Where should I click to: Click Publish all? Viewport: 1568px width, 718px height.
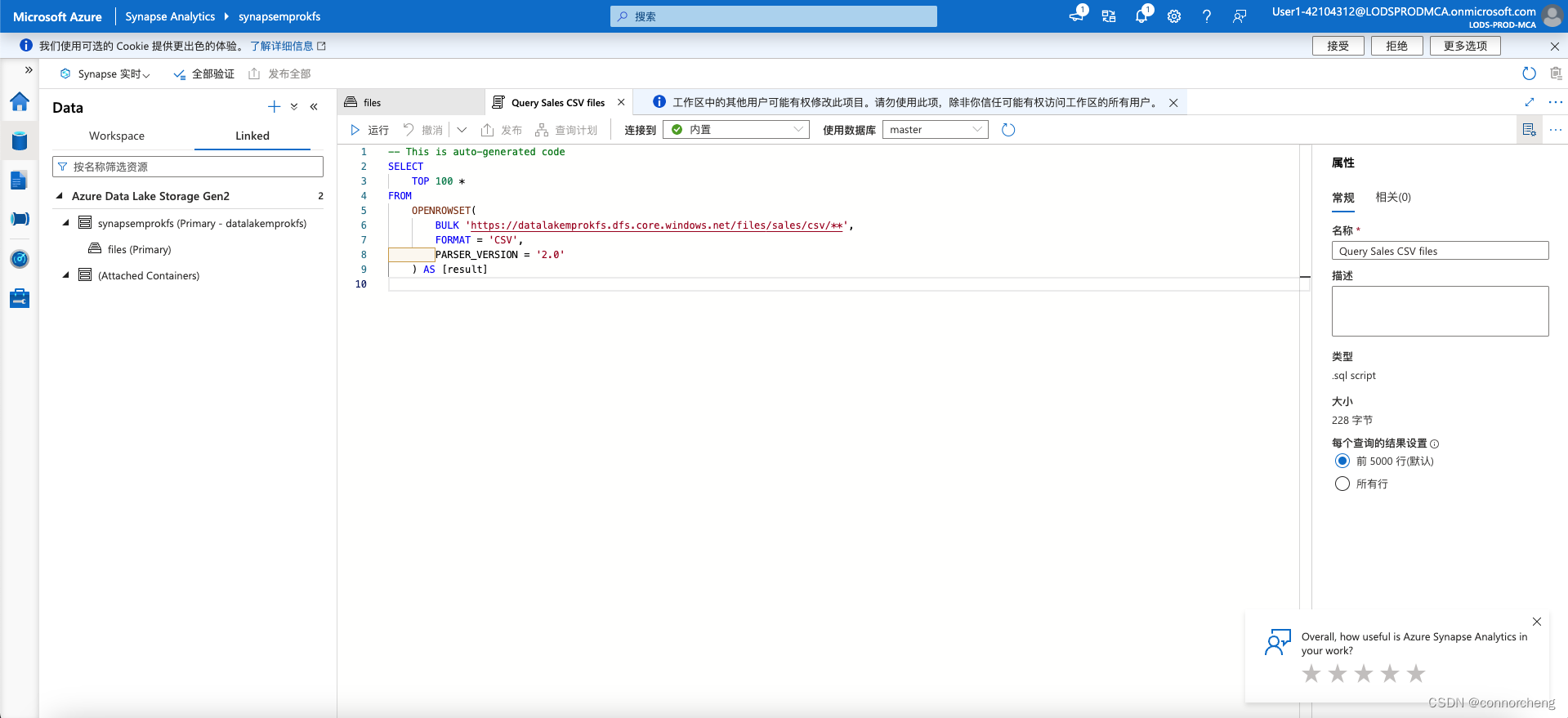coord(279,74)
